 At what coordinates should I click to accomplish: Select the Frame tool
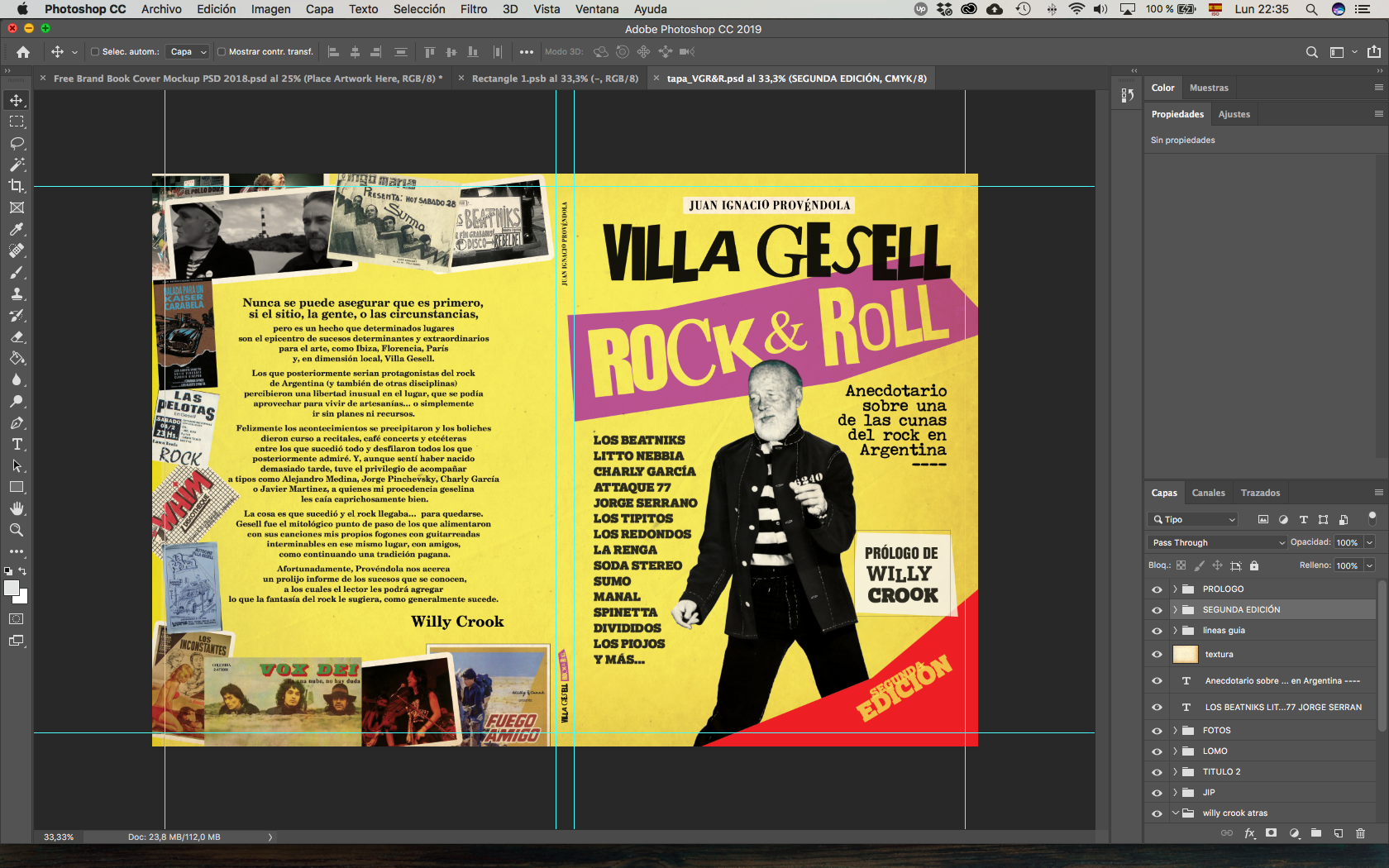[x=17, y=207]
